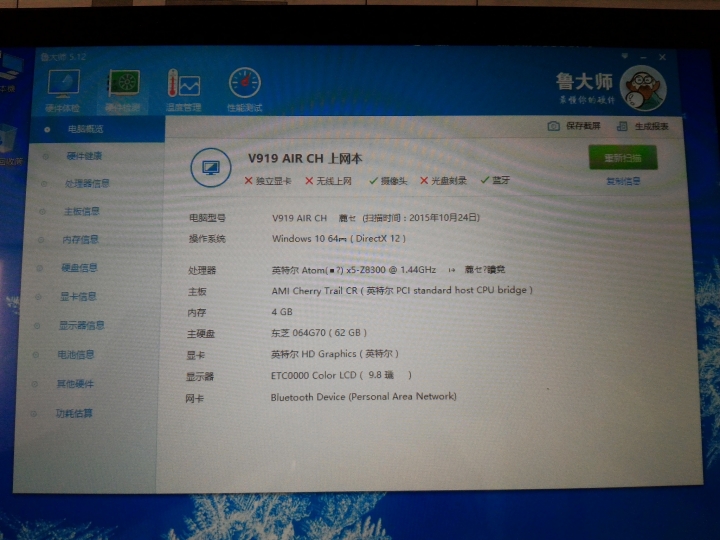The height and width of the screenshot is (540, 720).
Task: Open the 硬件体检 hardware checkup icon
Action: tap(63, 91)
